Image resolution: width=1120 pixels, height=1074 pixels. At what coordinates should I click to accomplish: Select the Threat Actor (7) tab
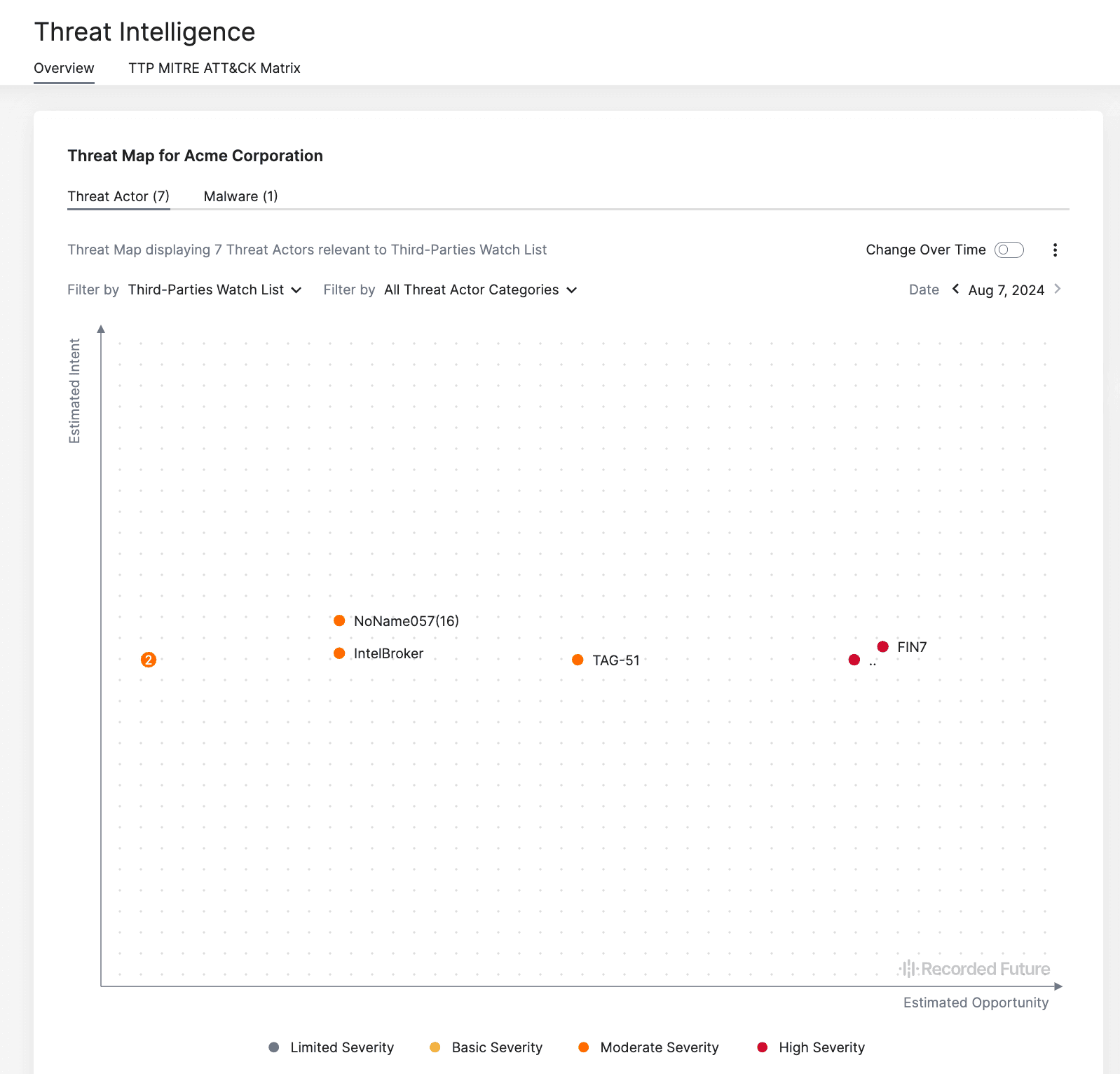(118, 196)
